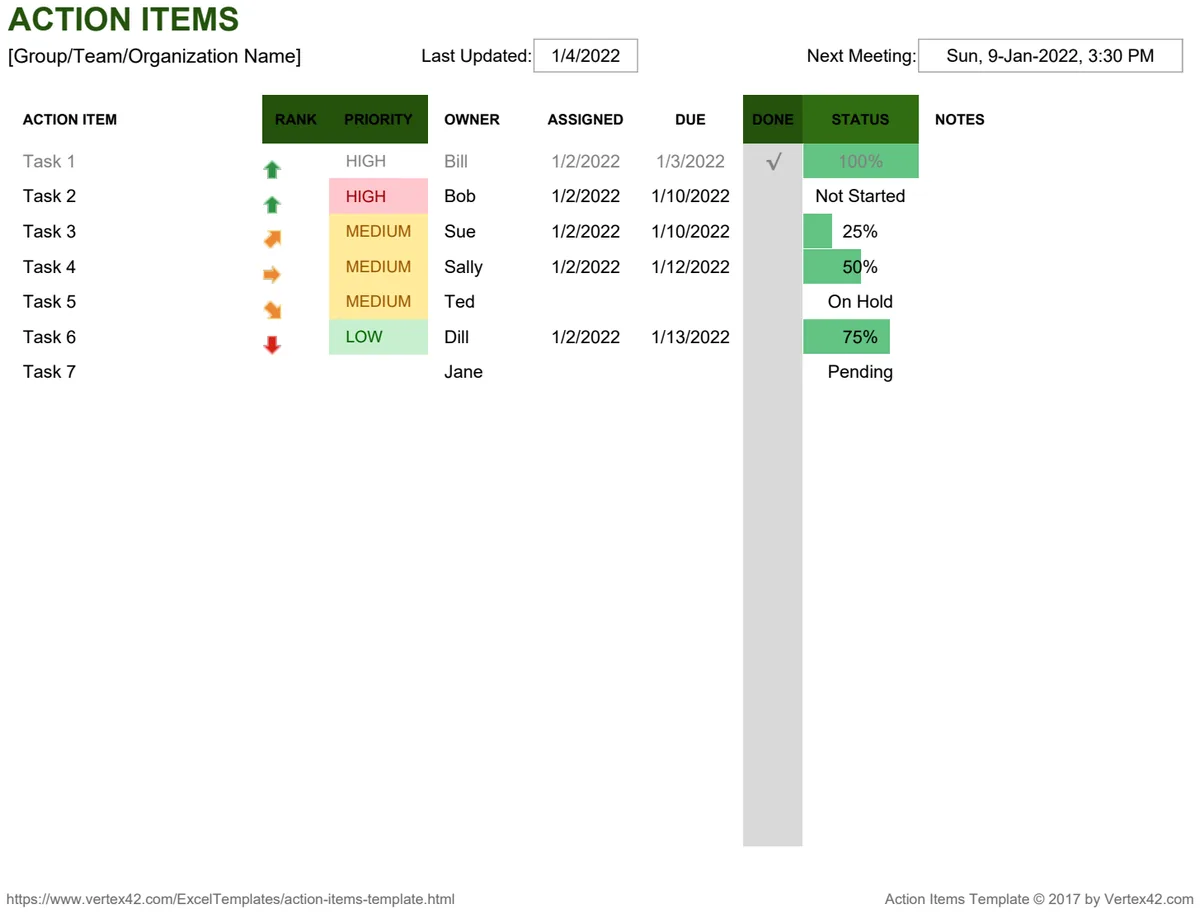
Task: Select the MEDIUM priority cell for Task 3
Action: point(378,232)
